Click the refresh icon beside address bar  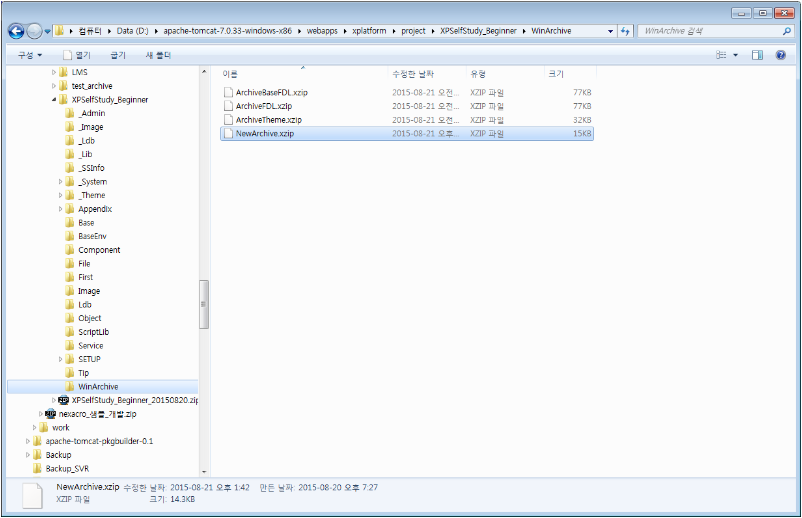[626, 31]
